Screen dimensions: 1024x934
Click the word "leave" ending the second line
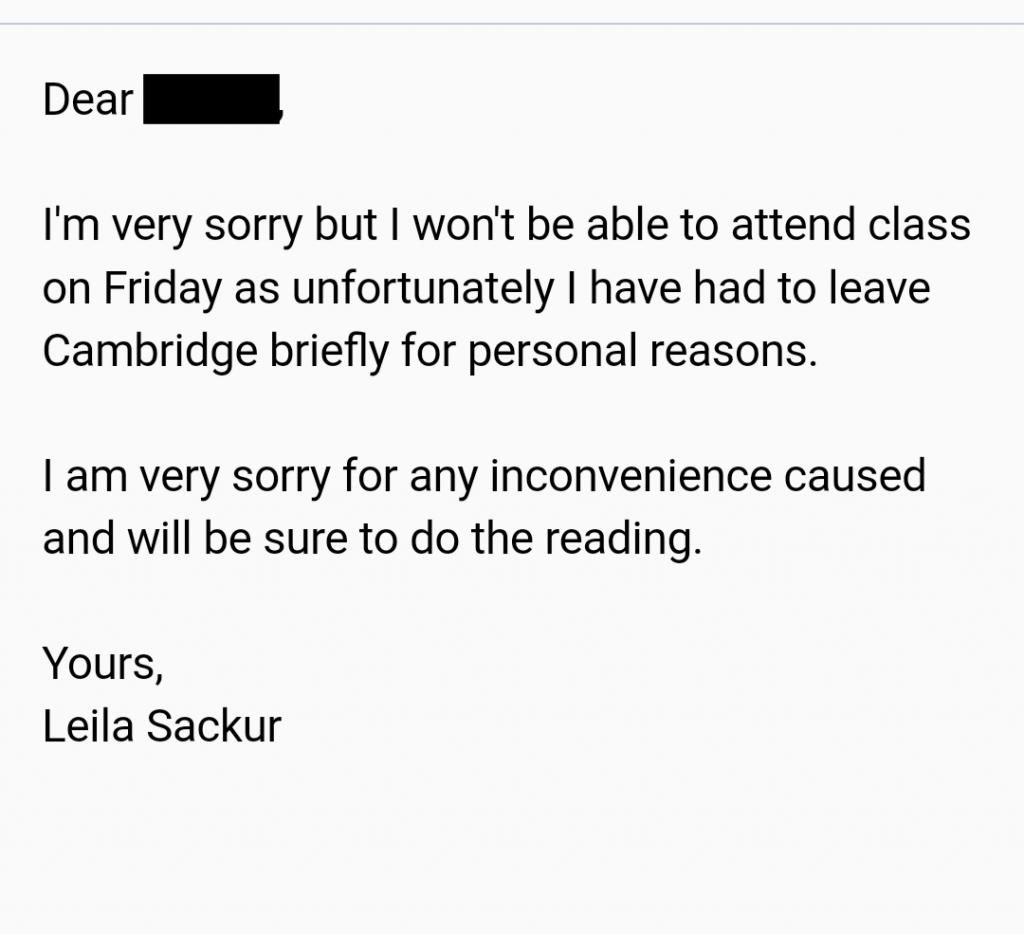pos(880,288)
